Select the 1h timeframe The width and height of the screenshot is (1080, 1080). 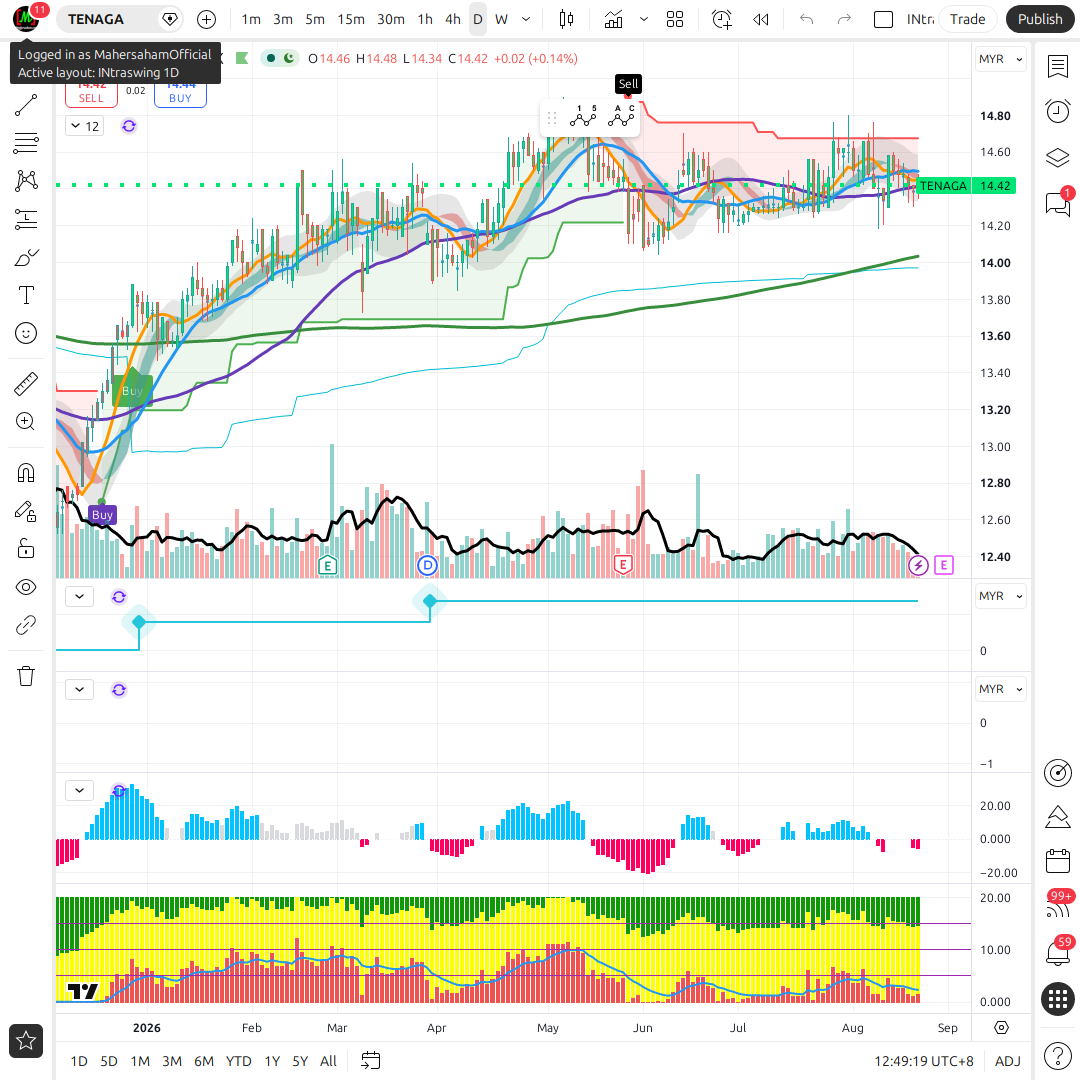tap(425, 19)
